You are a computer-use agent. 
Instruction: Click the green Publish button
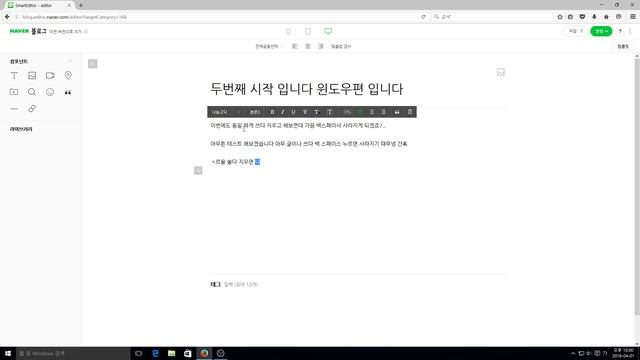pos(601,31)
